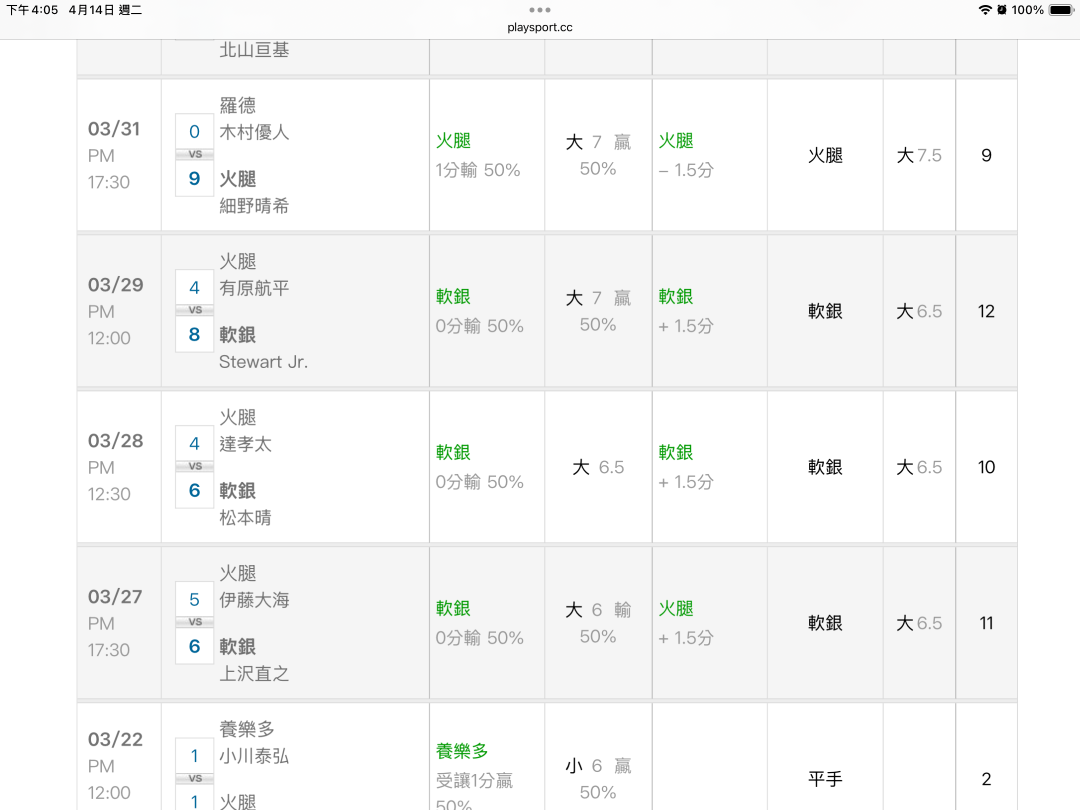Click the score 9 box for 火腿 on 03/31
The image size is (1080, 810).
194,179
